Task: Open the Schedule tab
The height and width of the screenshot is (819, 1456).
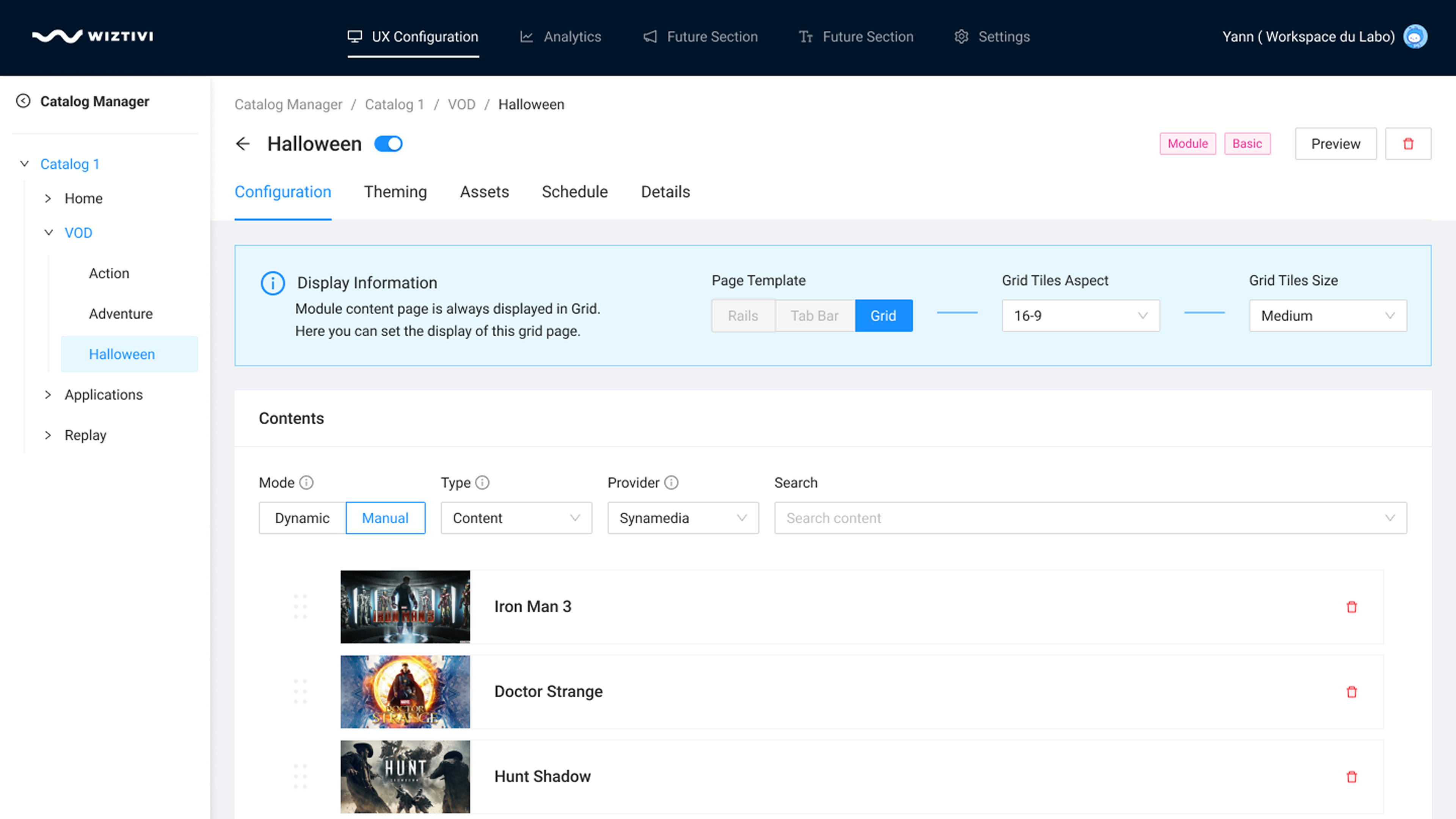Action: [x=574, y=191]
